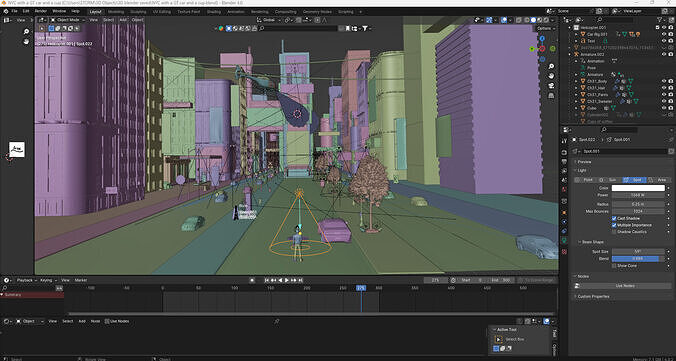Open the outliner filter dropdown
Viewport: 676px width, 361px height.
661,20
